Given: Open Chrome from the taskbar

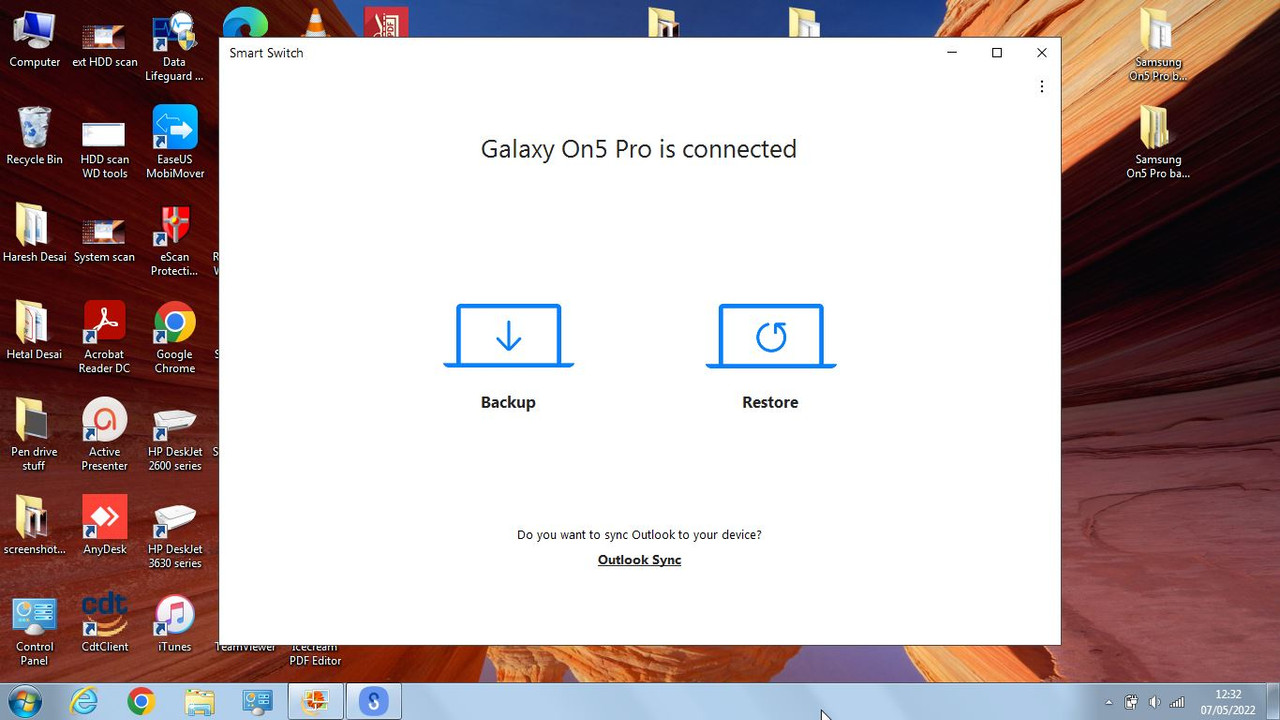Looking at the screenshot, I should 141,702.
